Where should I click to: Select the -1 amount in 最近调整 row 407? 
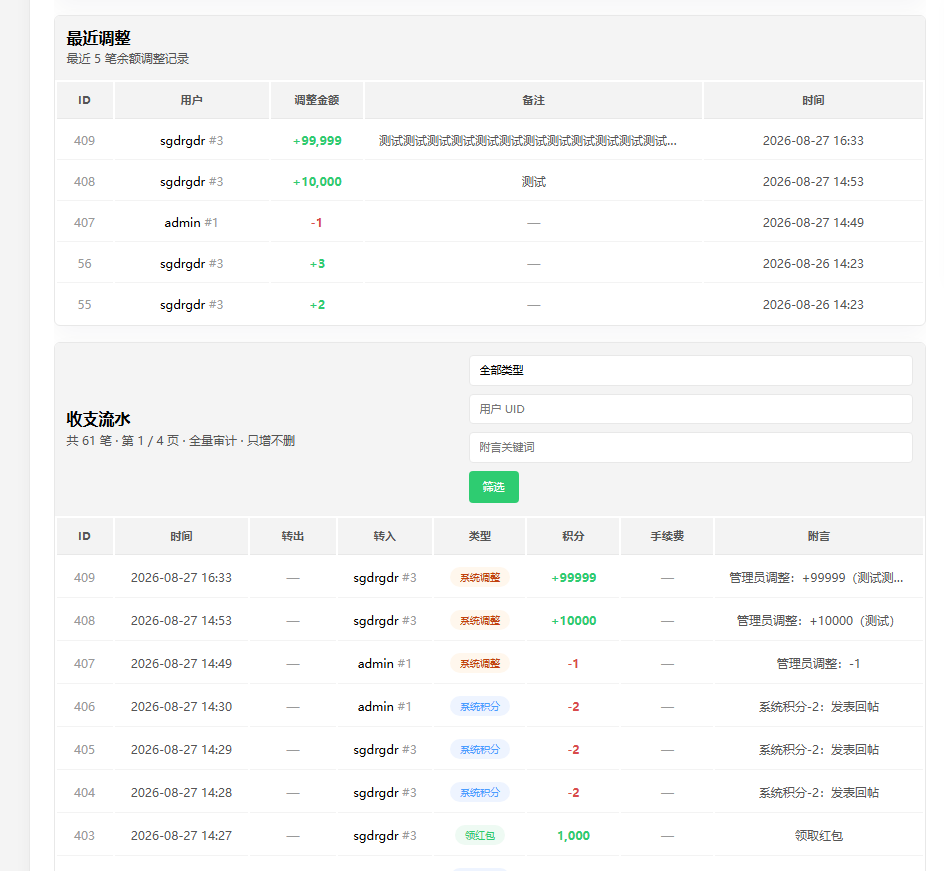[x=317, y=223]
